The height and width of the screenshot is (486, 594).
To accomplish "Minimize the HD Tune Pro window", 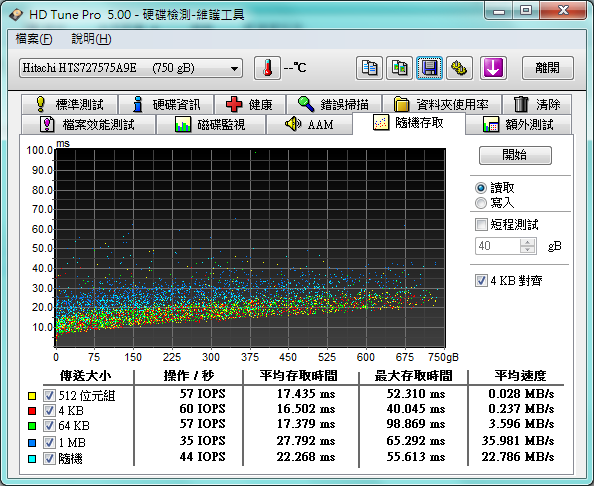I will pyautogui.click(x=499, y=11).
